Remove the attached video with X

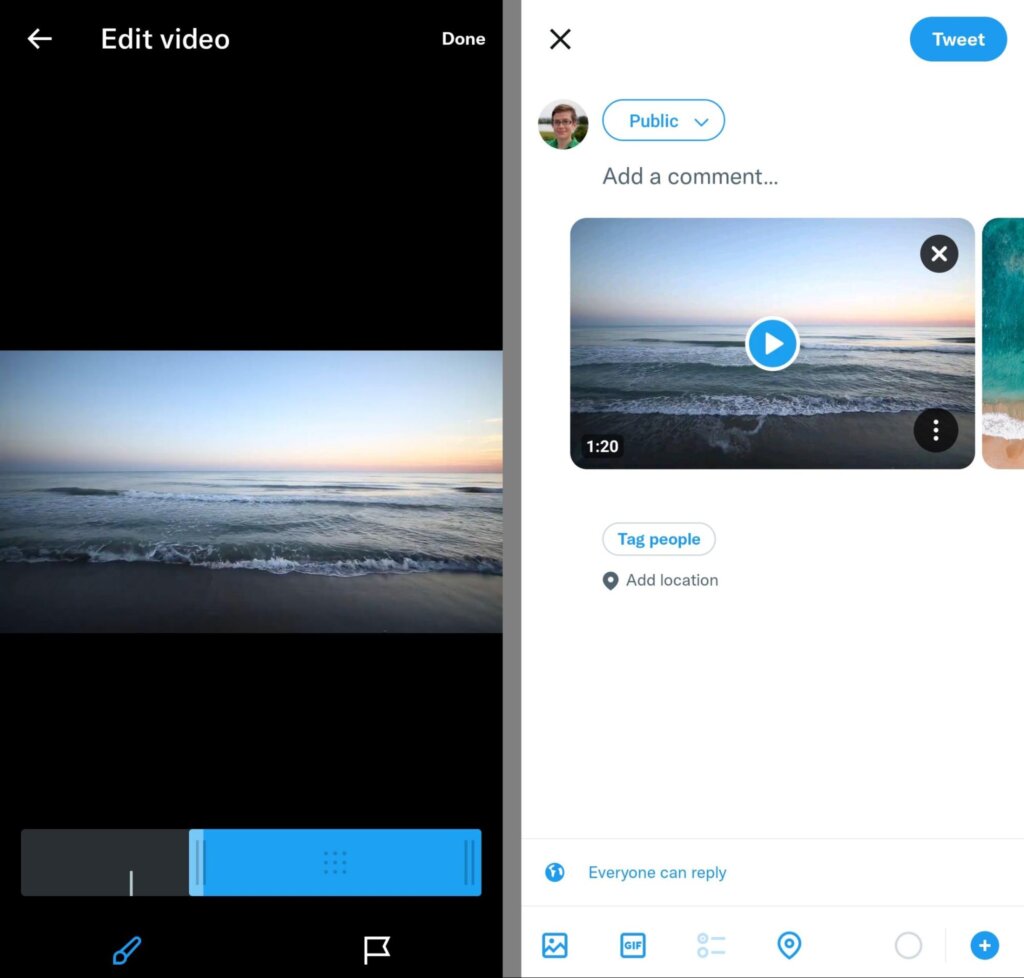tap(938, 254)
